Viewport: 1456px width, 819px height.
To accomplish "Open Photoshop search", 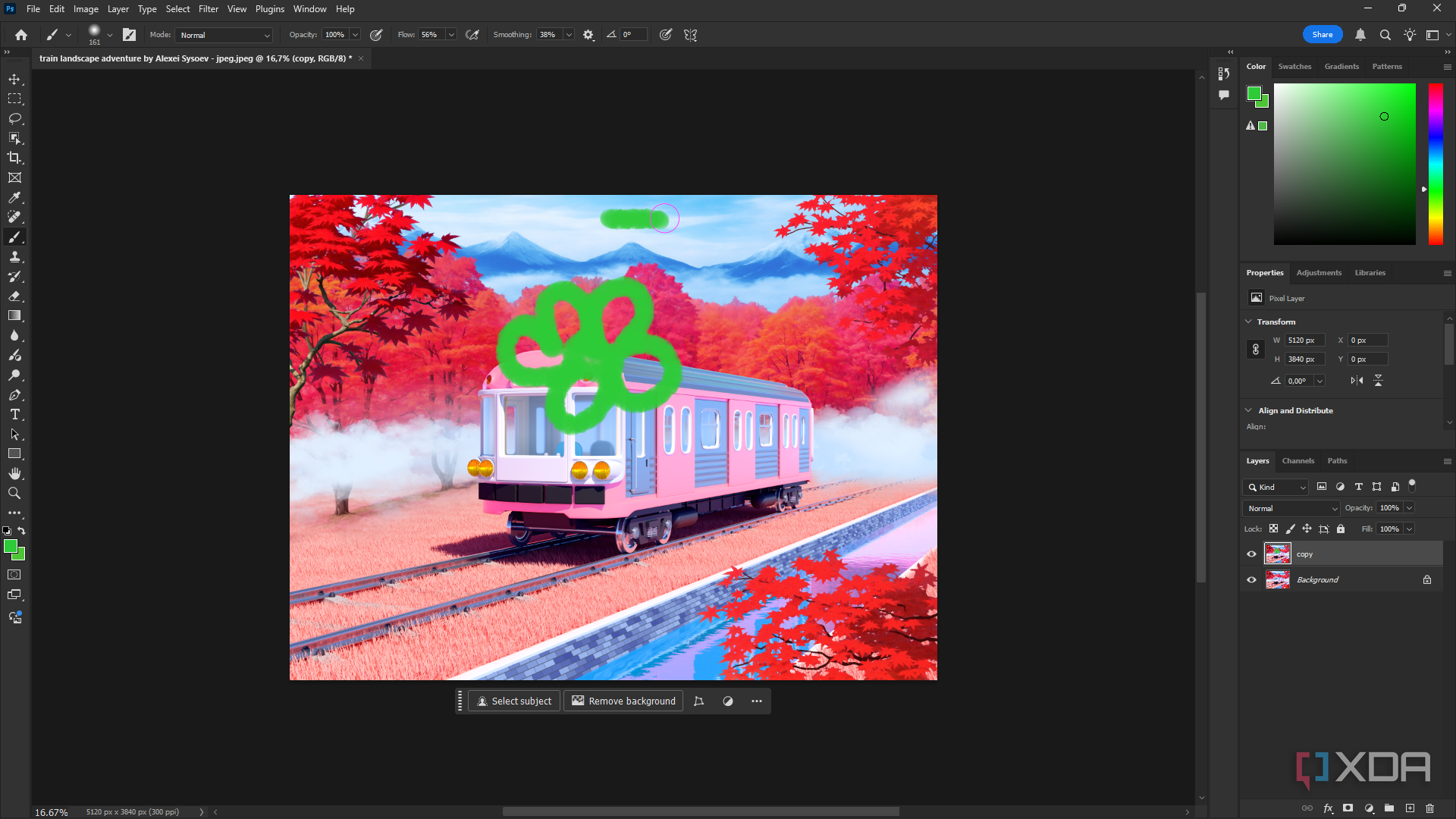I will 1385,35.
